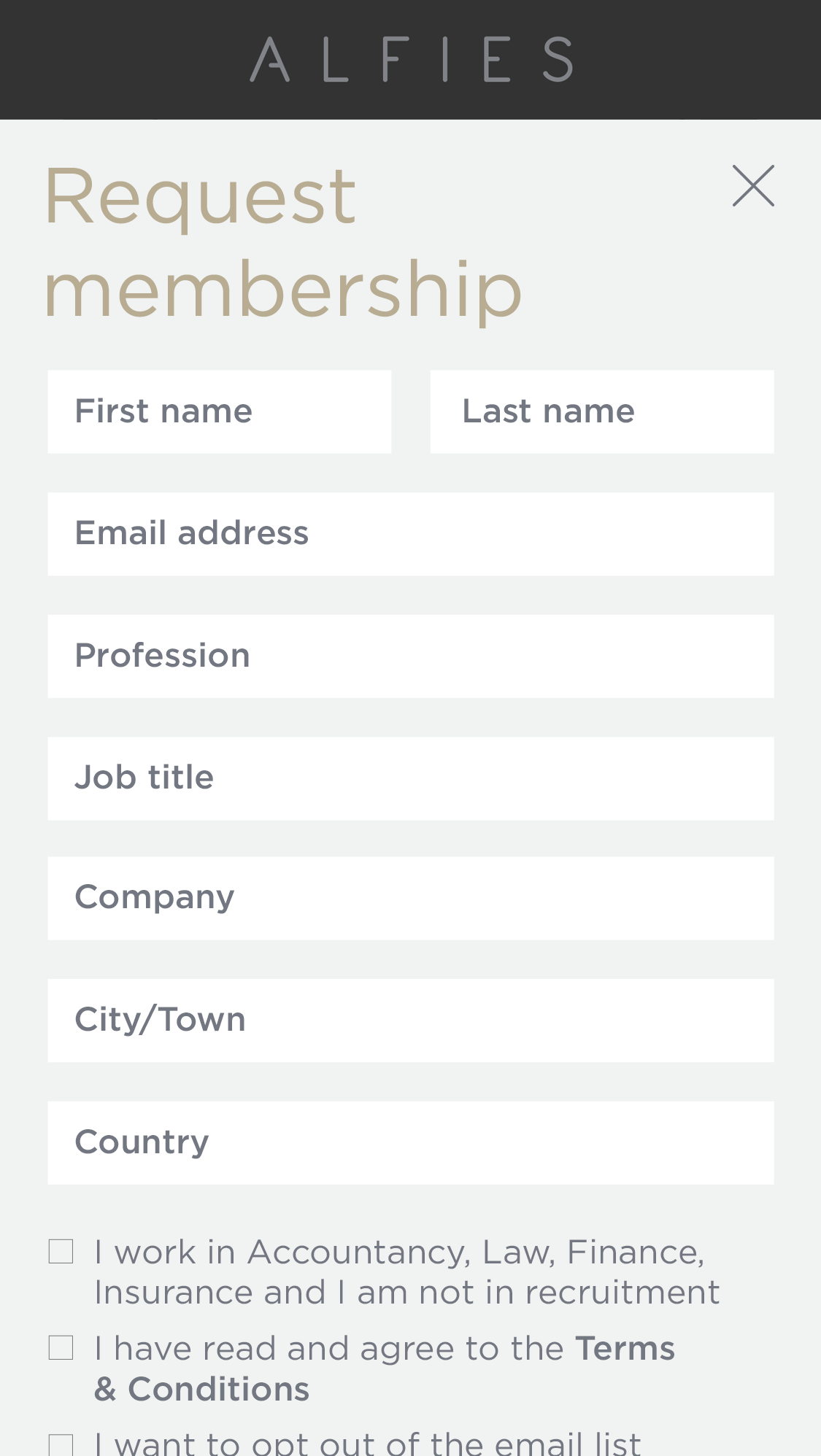The height and width of the screenshot is (1456, 821).
Task: Check the agree to Terms checkbox
Action: 61,1348
